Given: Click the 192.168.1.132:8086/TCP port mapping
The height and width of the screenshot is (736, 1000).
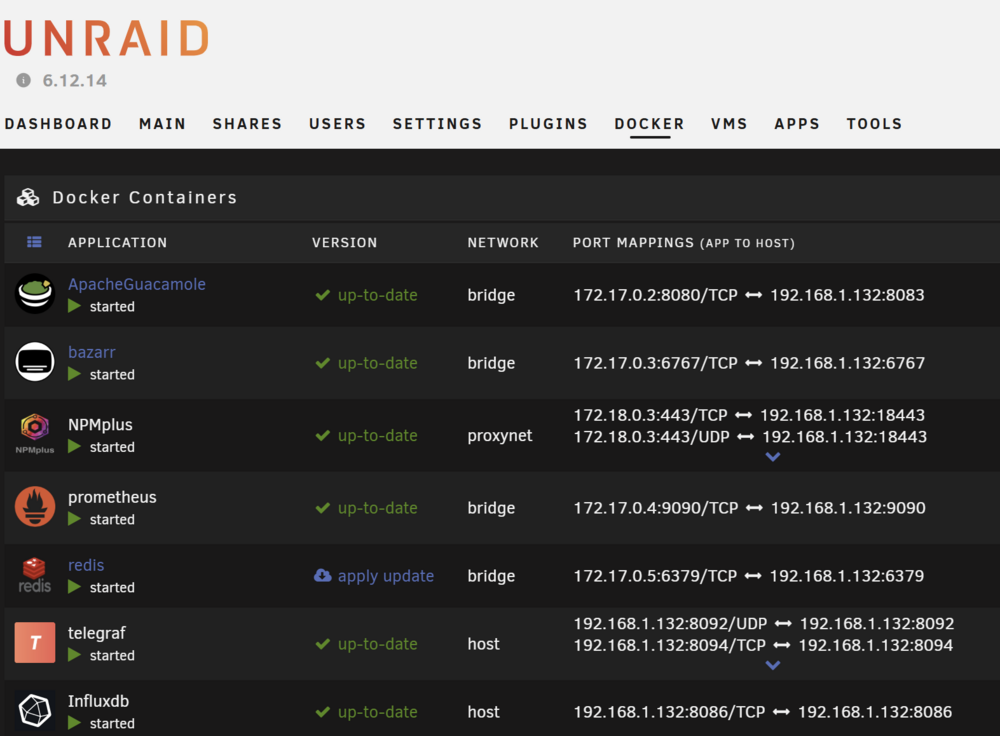Looking at the screenshot, I should pos(669,712).
